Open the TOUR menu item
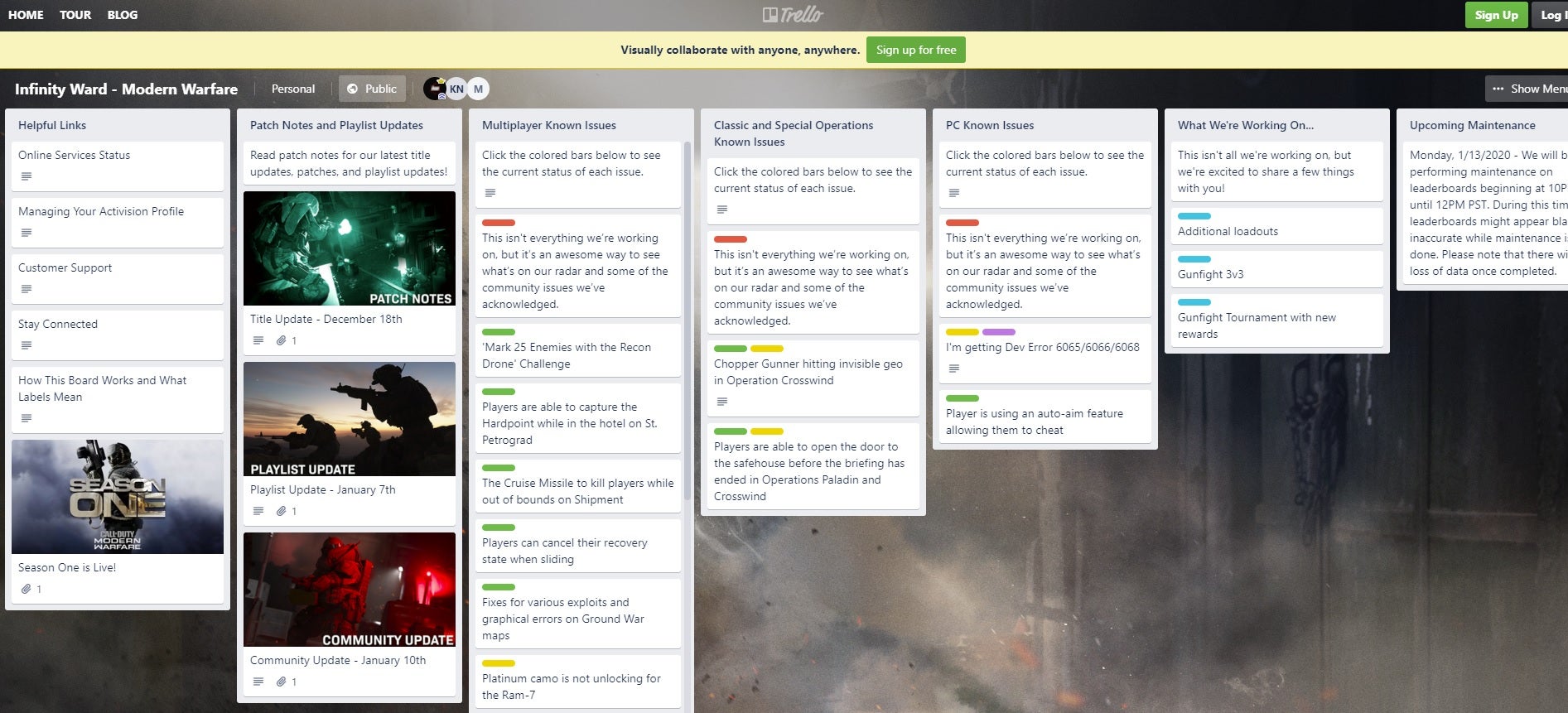The height and width of the screenshot is (713, 1568). [x=75, y=15]
